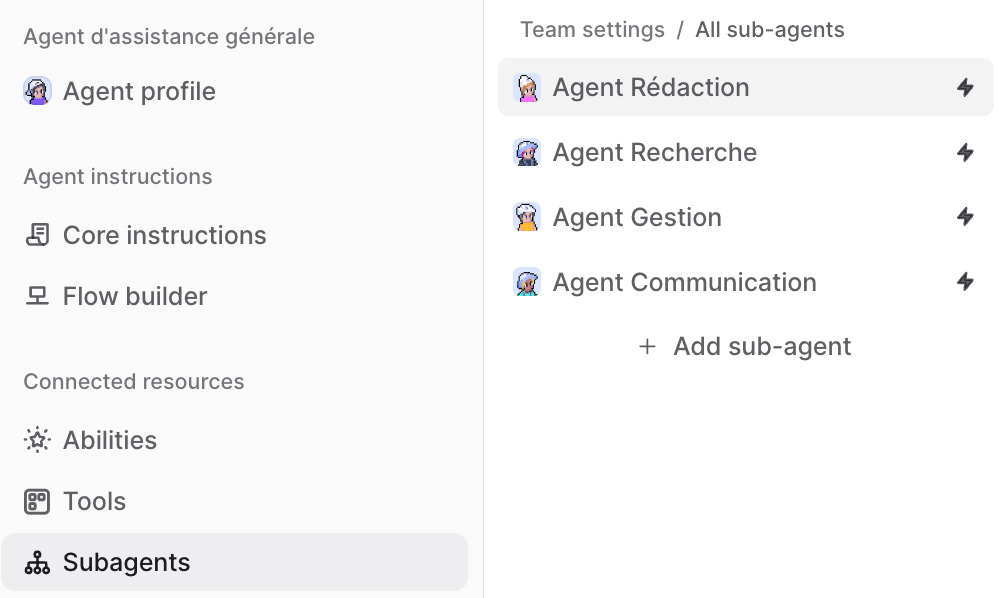The image size is (998, 598).
Task: Click the lightning bolt beside Agent Rédaction
Action: click(x=966, y=87)
